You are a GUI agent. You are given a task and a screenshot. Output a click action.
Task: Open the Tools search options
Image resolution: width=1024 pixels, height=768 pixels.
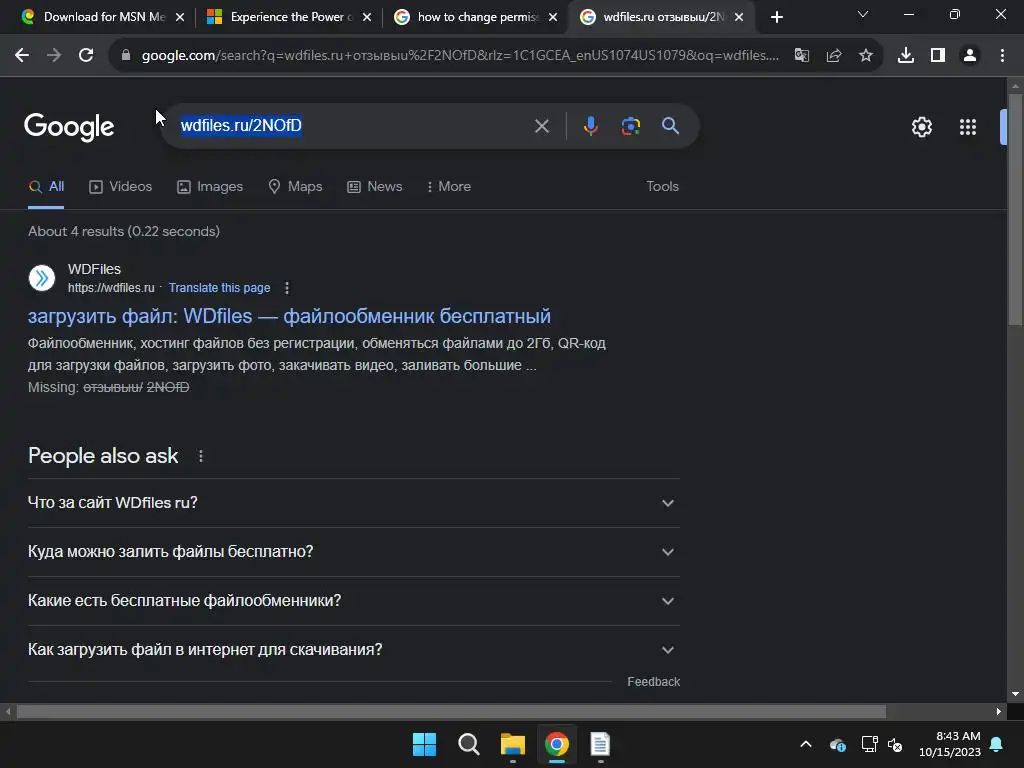662,187
